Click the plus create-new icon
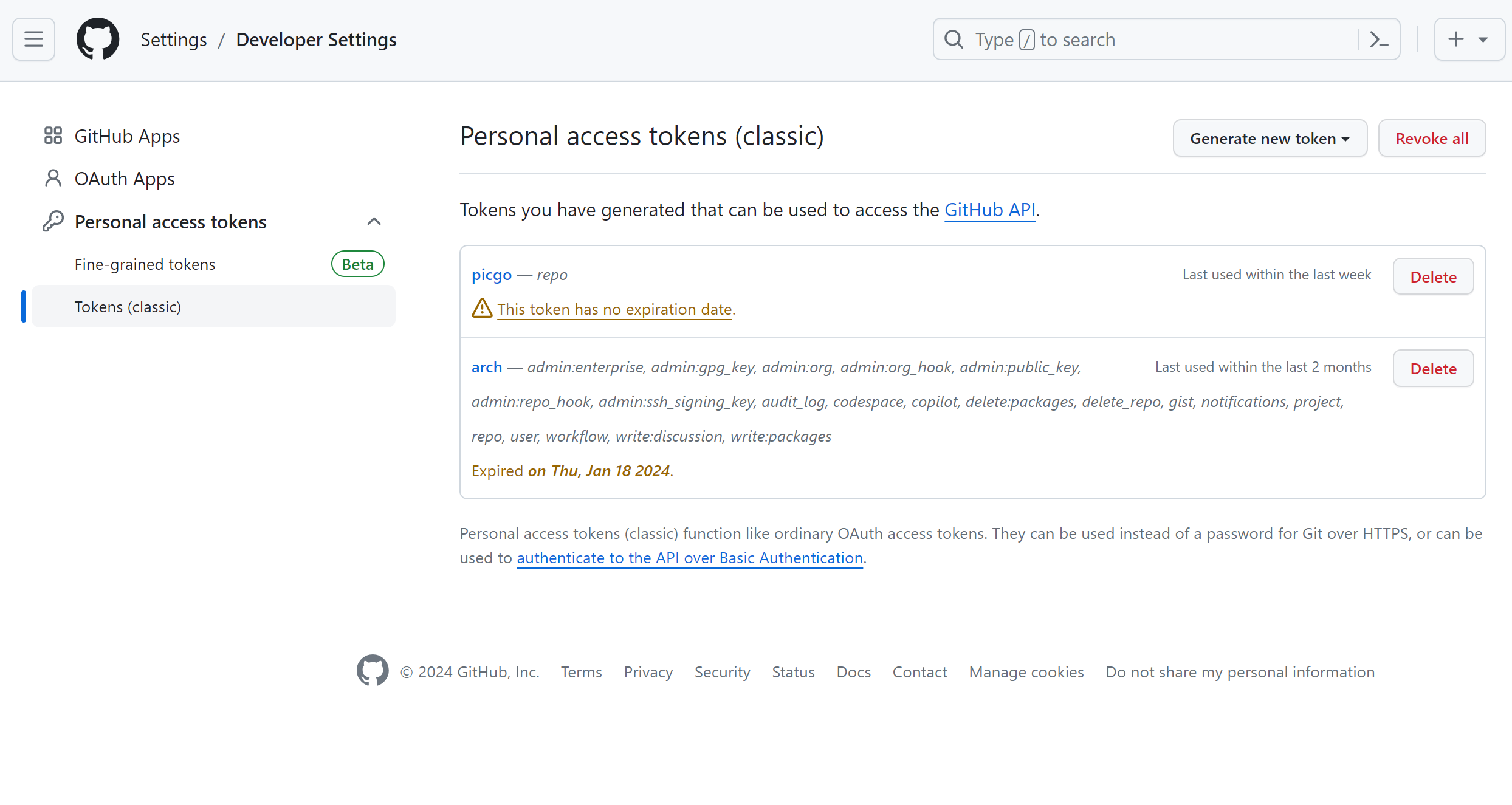This screenshot has height=805, width=1512. [x=1455, y=39]
